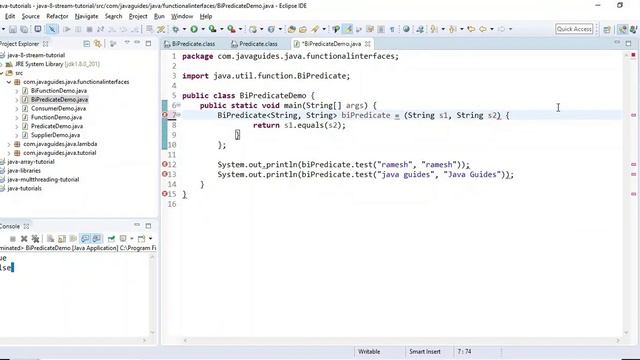640x360 pixels.
Task: Click Remove Launch X icon in Console
Action: pos(24,238)
